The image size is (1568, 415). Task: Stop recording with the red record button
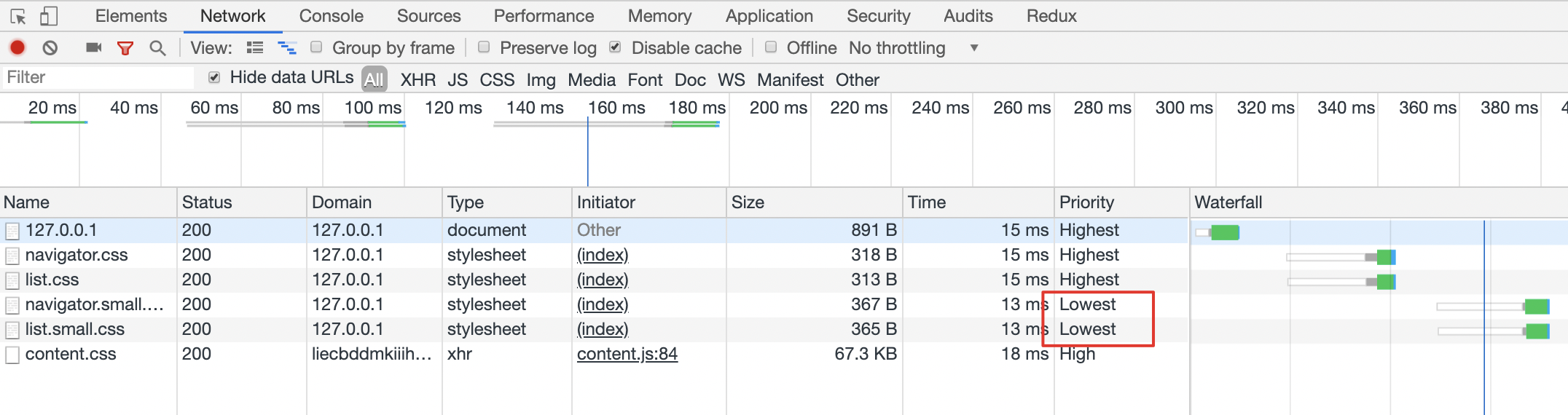click(17, 48)
